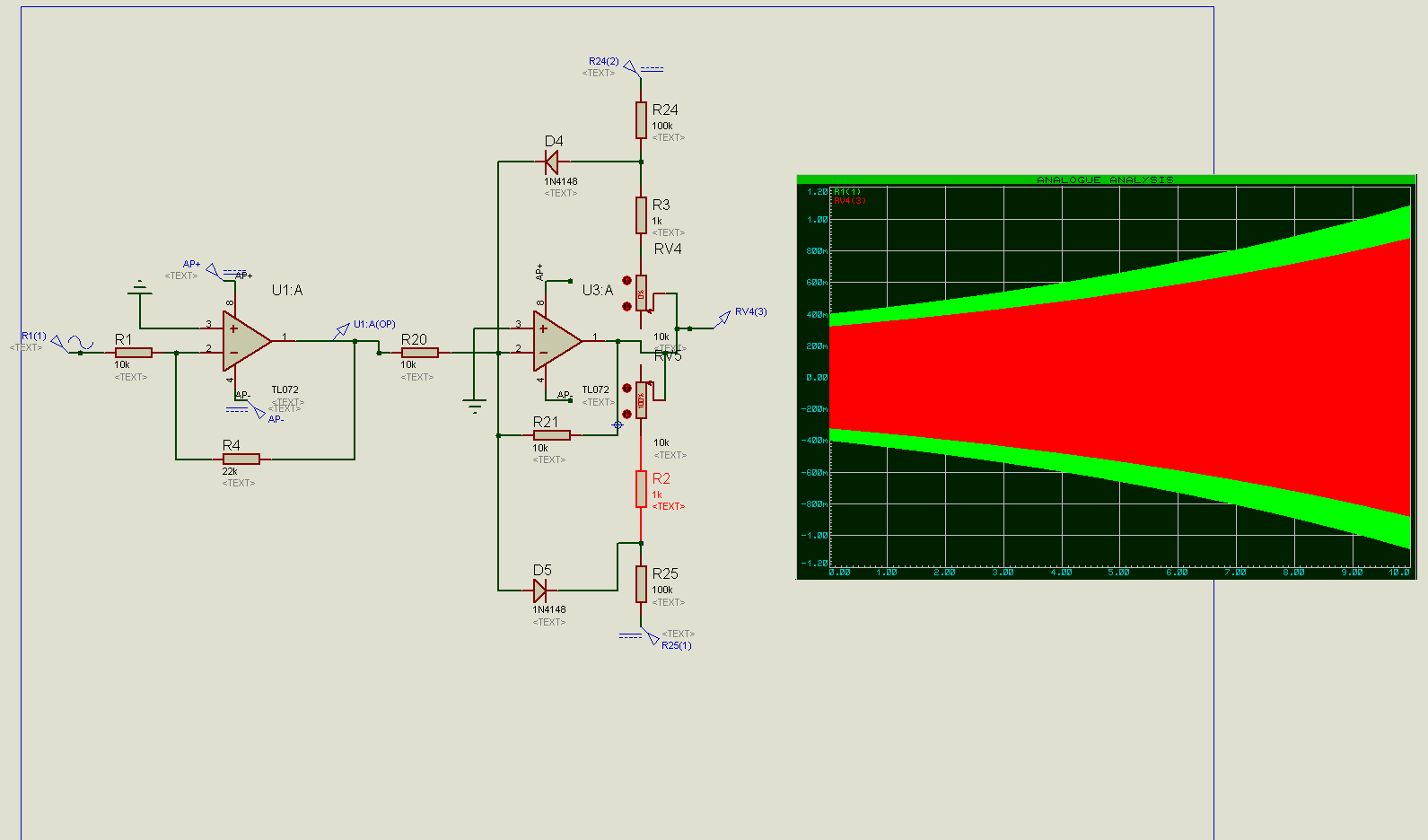The height and width of the screenshot is (840, 1428).
Task: Click the '5.00' x-axis value
Action: tap(1119, 573)
